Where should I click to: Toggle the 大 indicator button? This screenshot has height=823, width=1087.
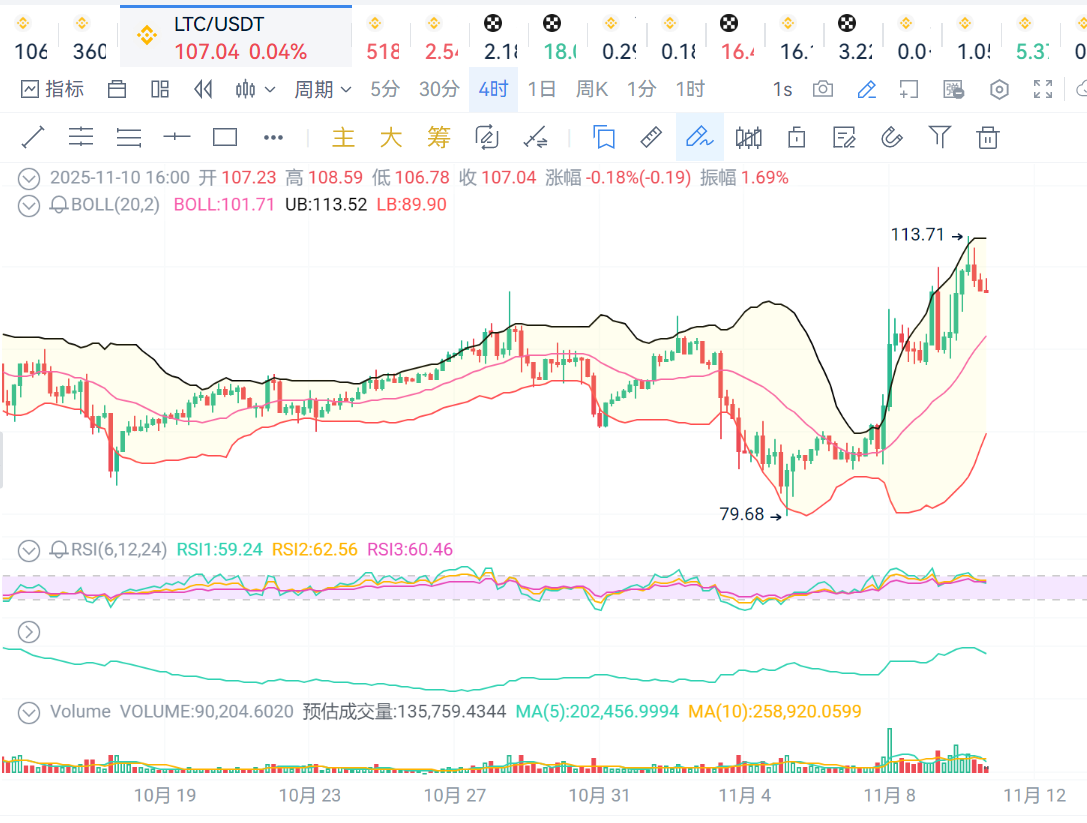click(391, 137)
